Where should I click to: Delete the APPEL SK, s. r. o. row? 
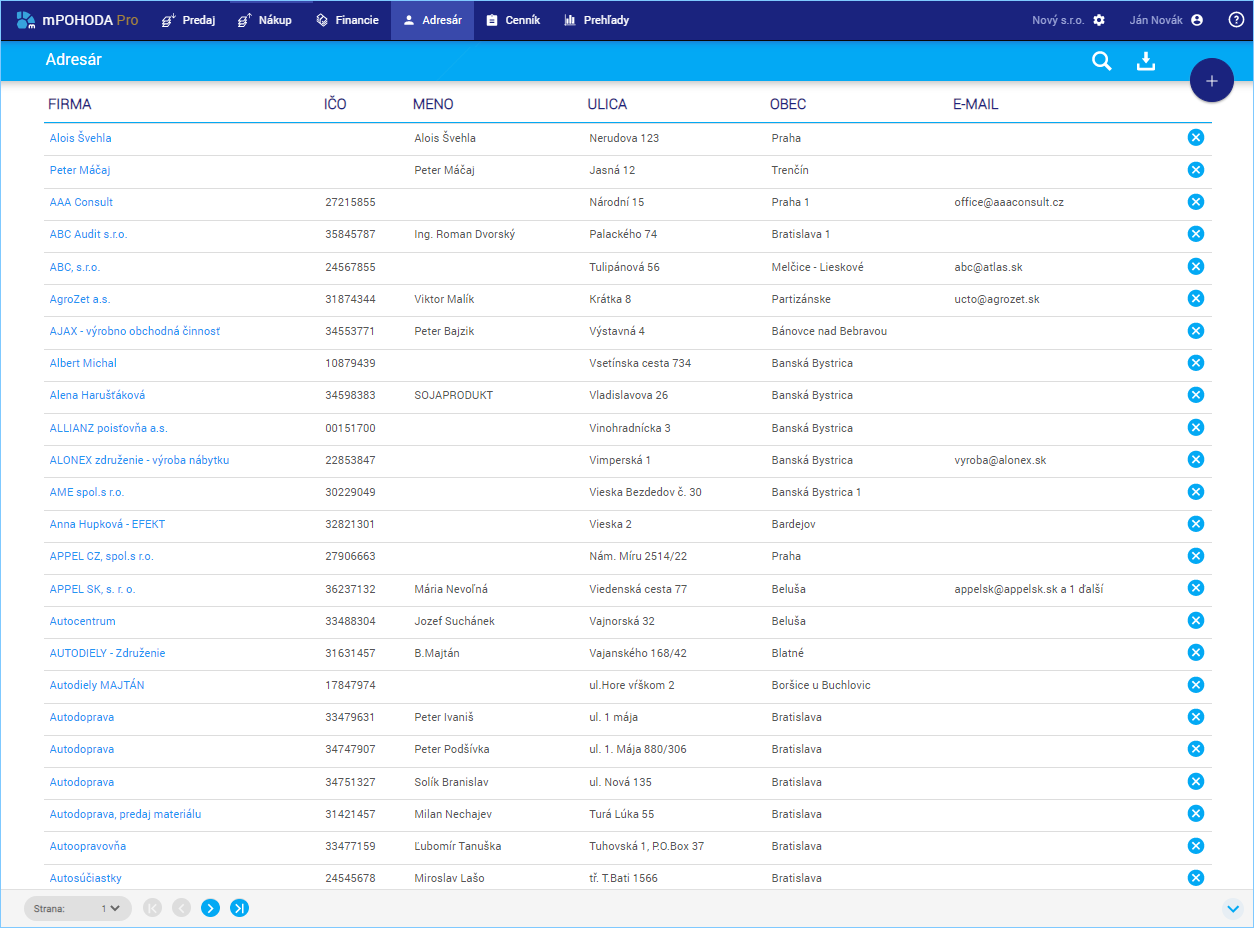click(1195, 589)
